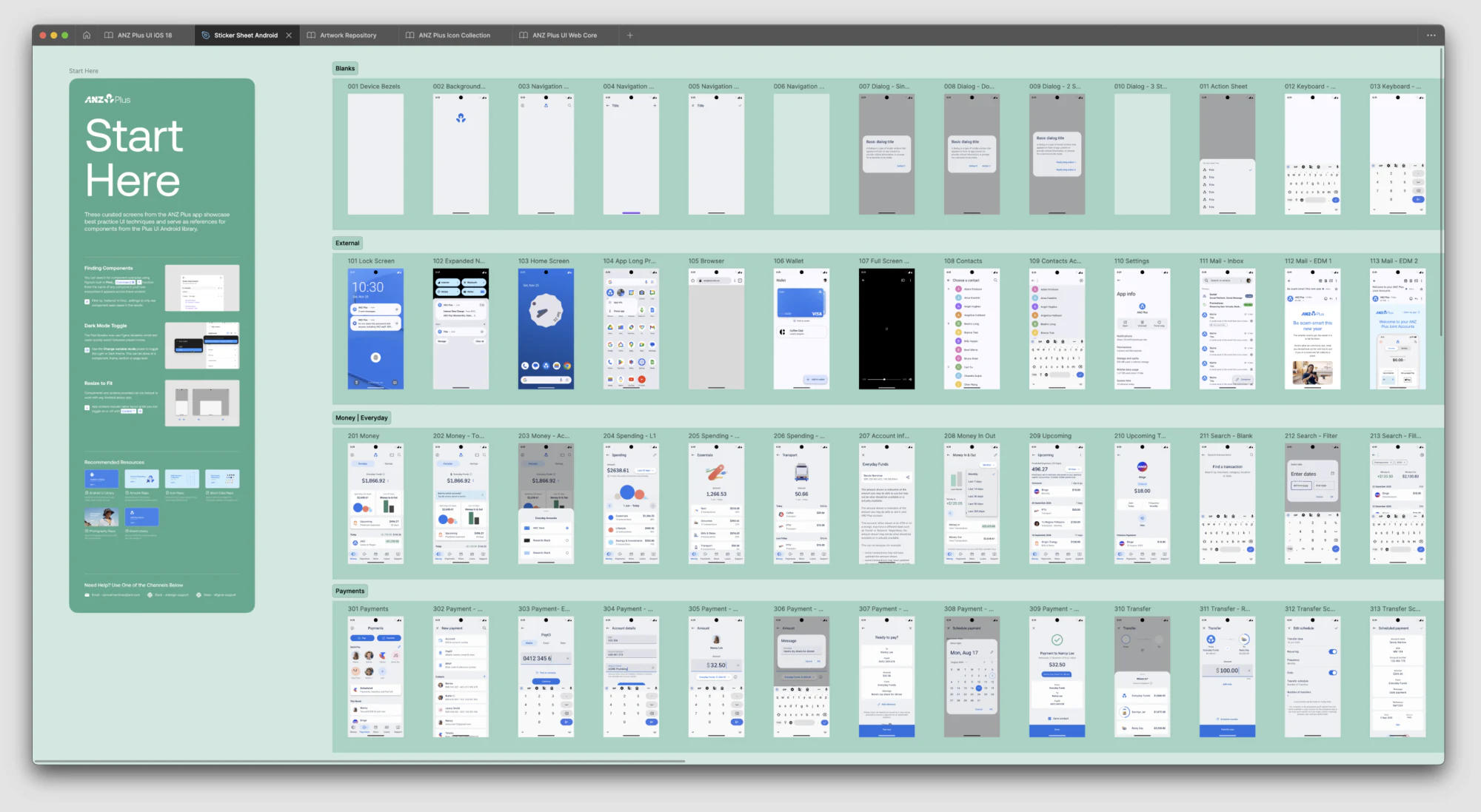
Task: Open the three-dot overflow menu at top right
Action: click(x=1431, y=35)
